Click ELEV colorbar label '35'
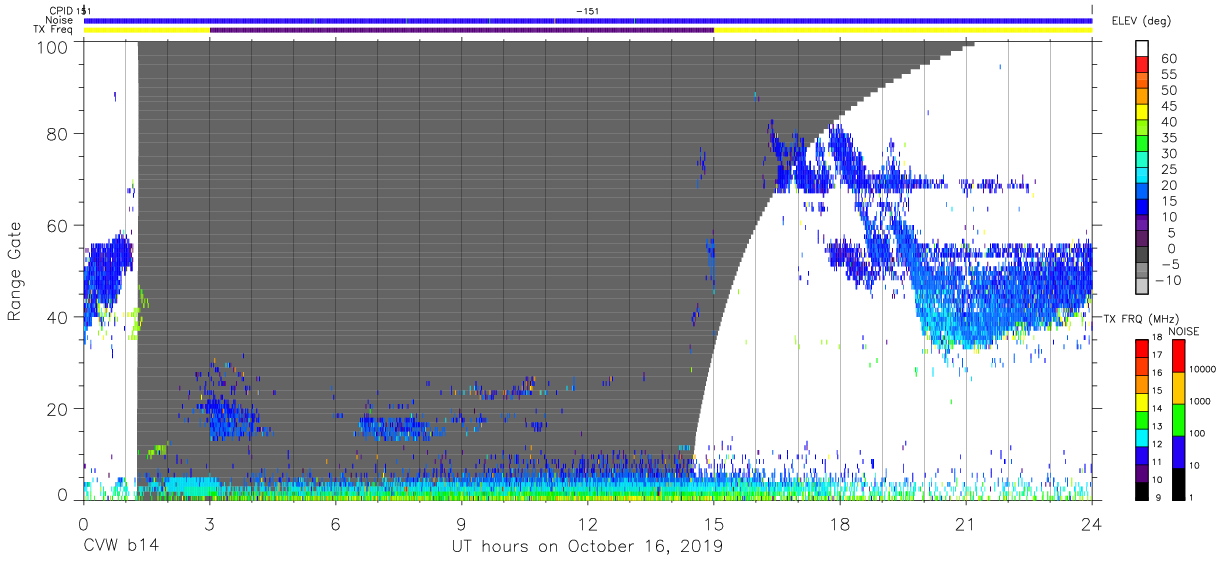1228x567 pixels. (x=1169, y=138)
